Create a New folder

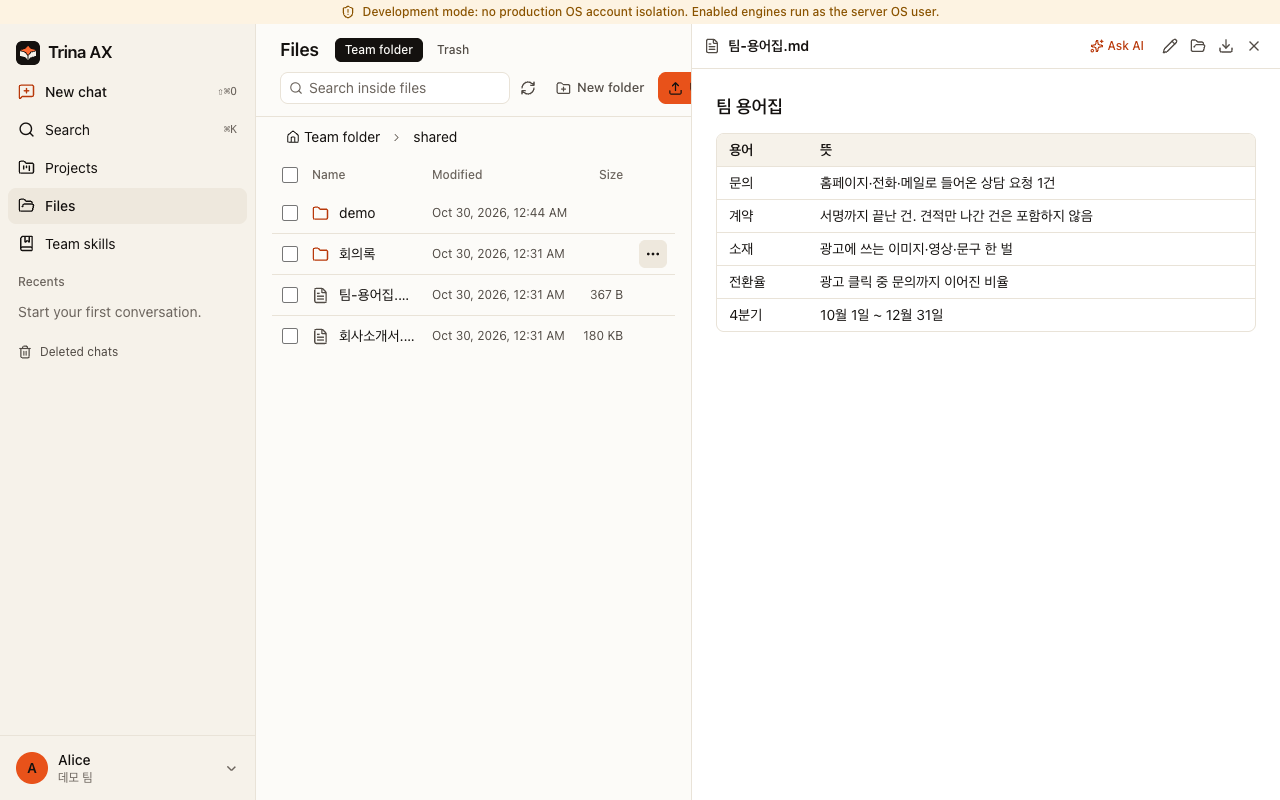[600, 88]
